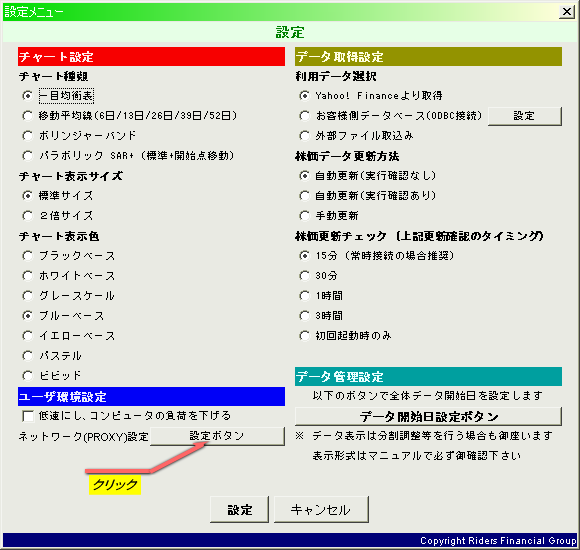Choose 外部ファイル取込み data source

click(304, 136)
